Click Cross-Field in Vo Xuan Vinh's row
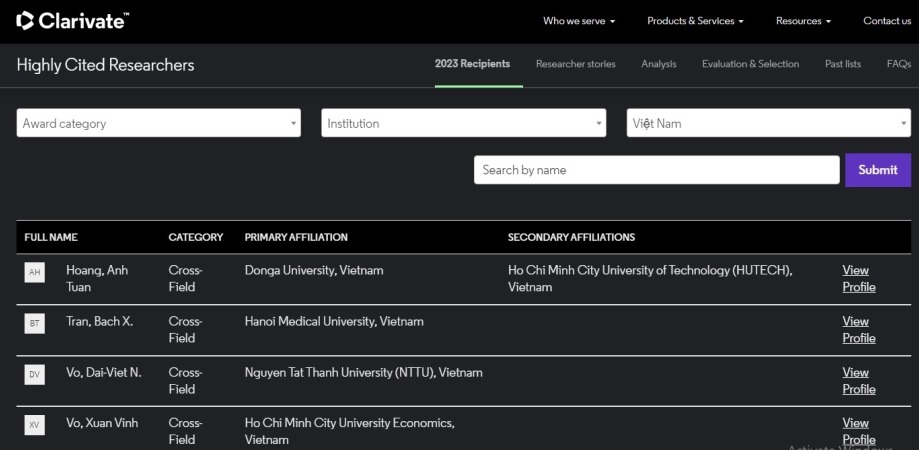Screen dimensions: 919x450 (185, 431)
